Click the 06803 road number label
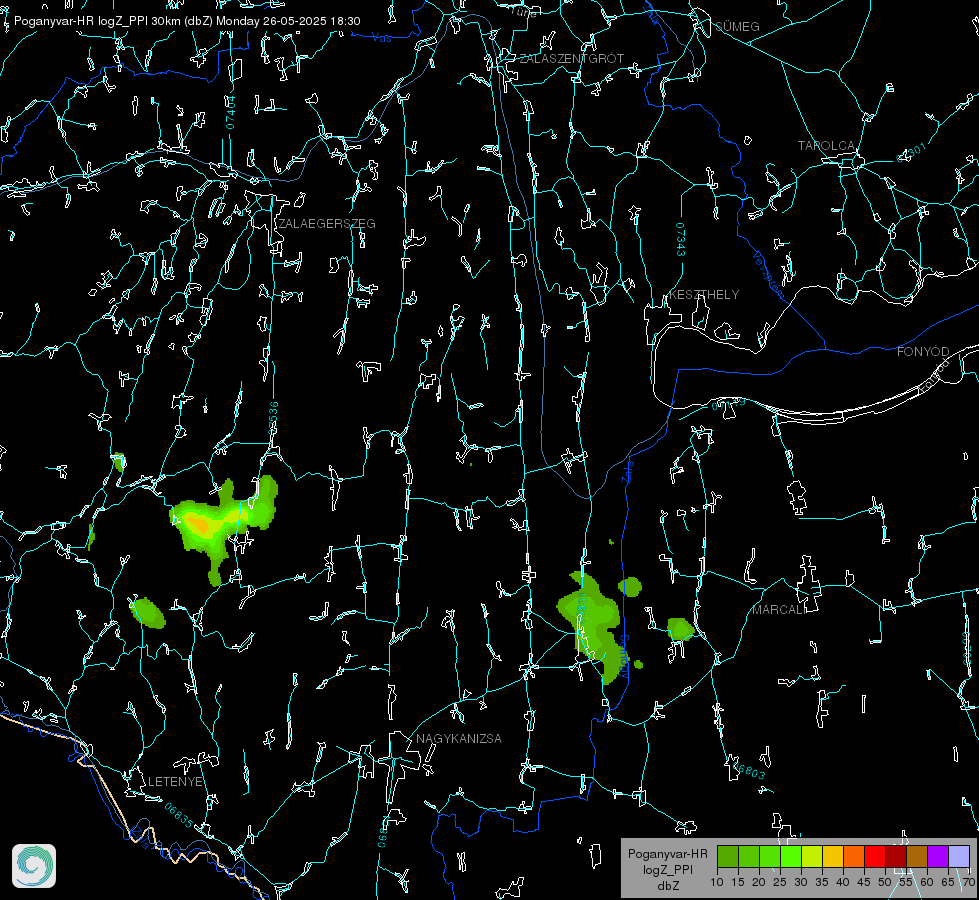Image resolution: width=979 pixels, height=900 pixels. [x=748, y=769]
